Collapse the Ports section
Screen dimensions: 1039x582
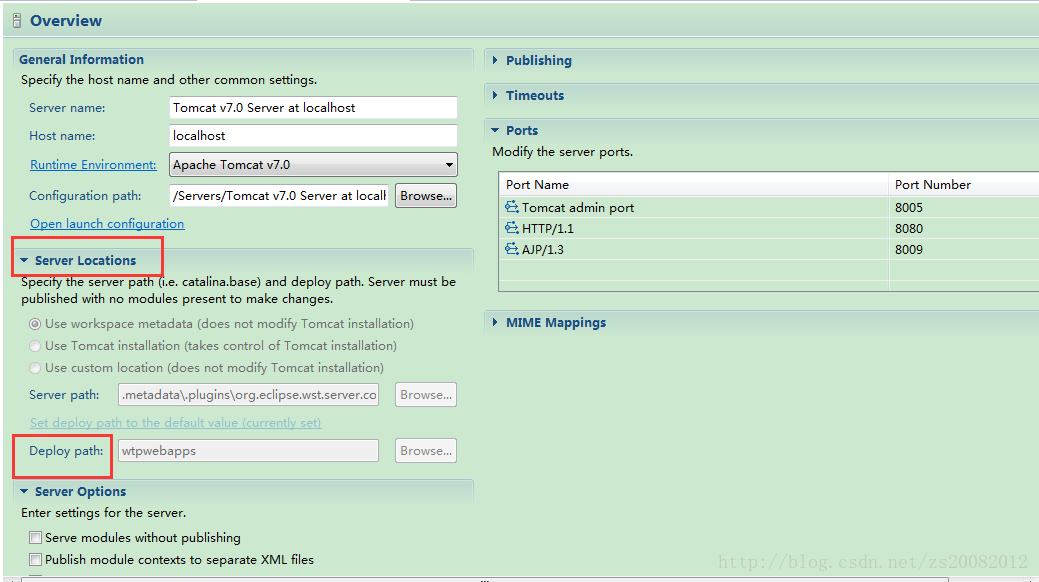[495, 131]
